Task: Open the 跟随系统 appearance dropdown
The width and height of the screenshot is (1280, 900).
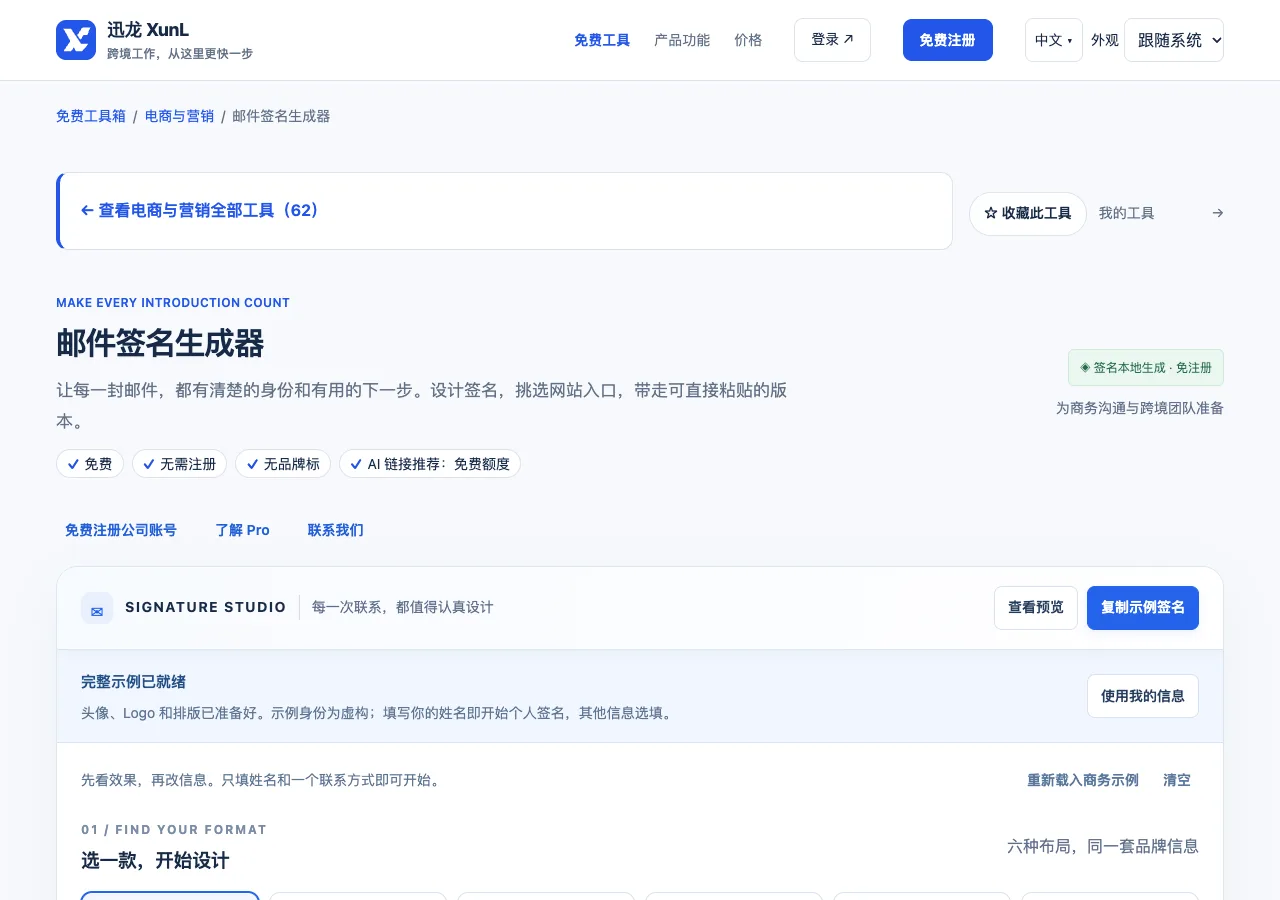Action: click(1174, 40)
